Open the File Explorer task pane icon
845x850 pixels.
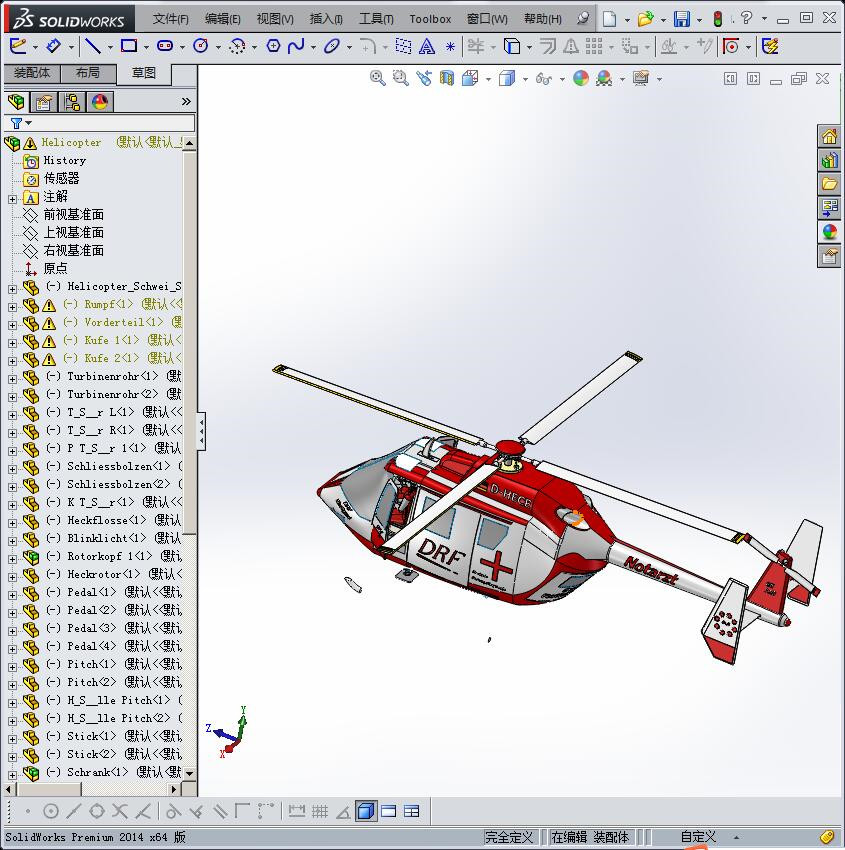coord(829,184)
